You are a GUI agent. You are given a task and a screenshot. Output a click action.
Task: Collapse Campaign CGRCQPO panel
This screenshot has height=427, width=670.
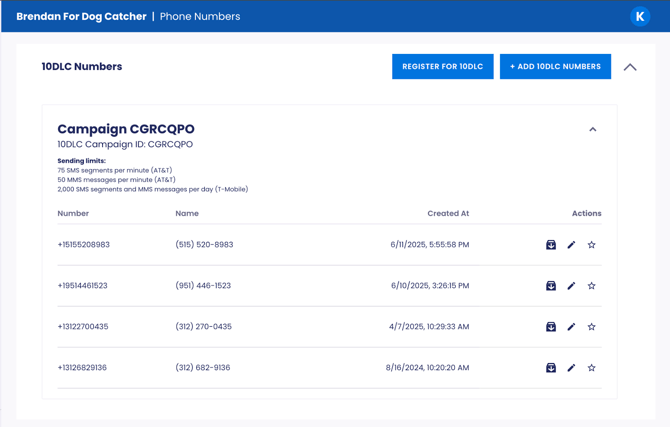pyautogui.click(x=593, y=129)
